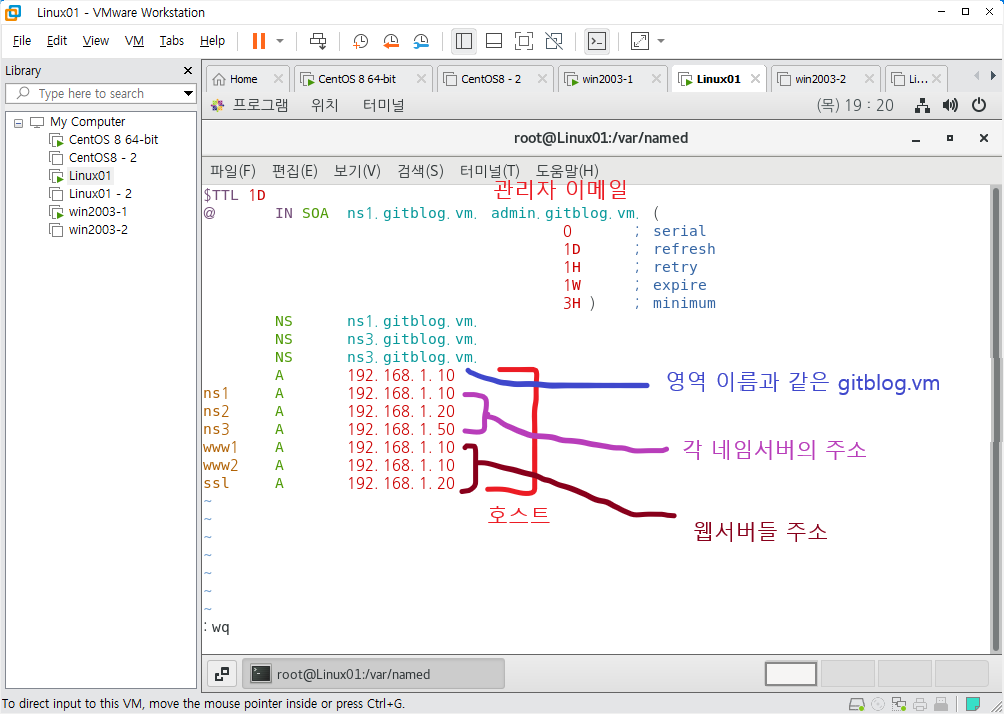Take a snapshot of this virtual machine
The height and width of the screenshot is (714, 1004).
click(360, 41)
